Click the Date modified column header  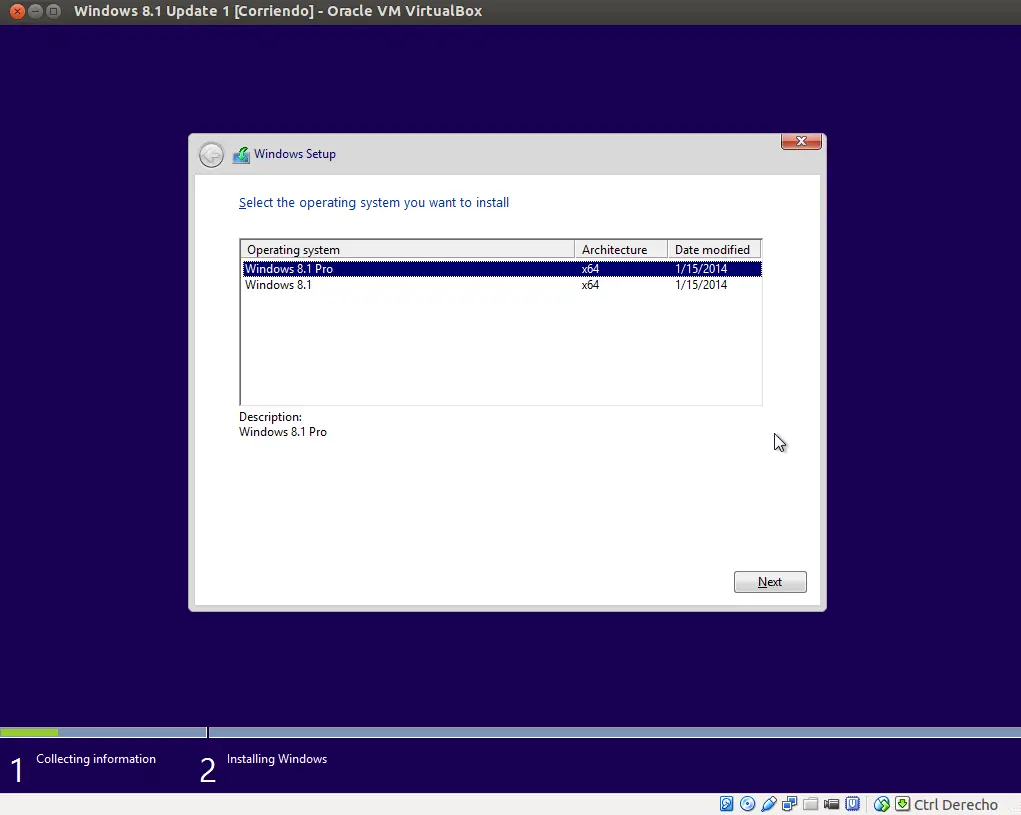click(x=714, y=250)
